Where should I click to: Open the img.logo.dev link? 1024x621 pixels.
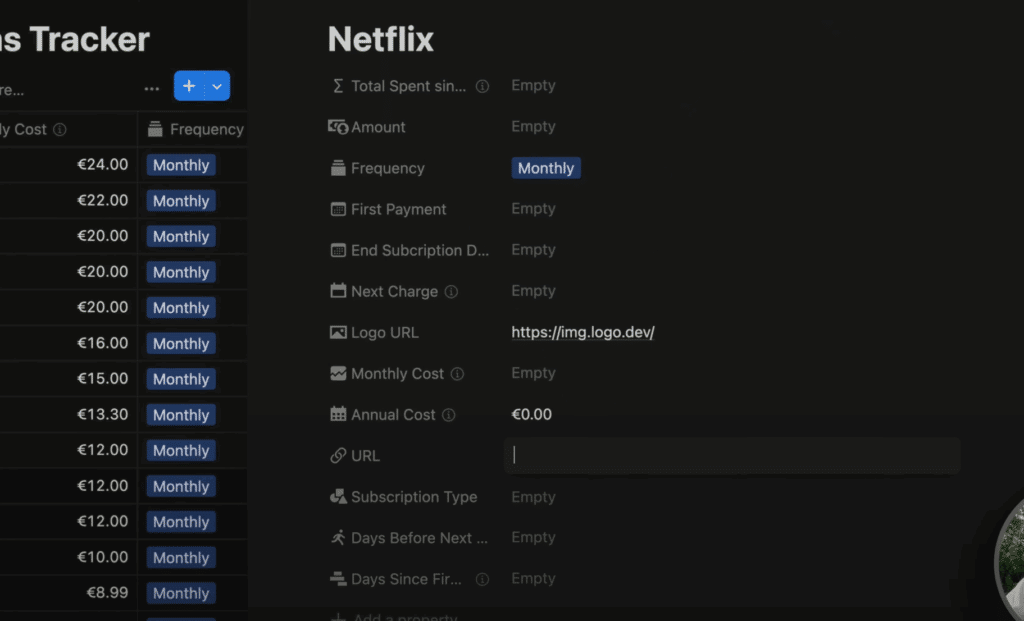pos(582,332)
